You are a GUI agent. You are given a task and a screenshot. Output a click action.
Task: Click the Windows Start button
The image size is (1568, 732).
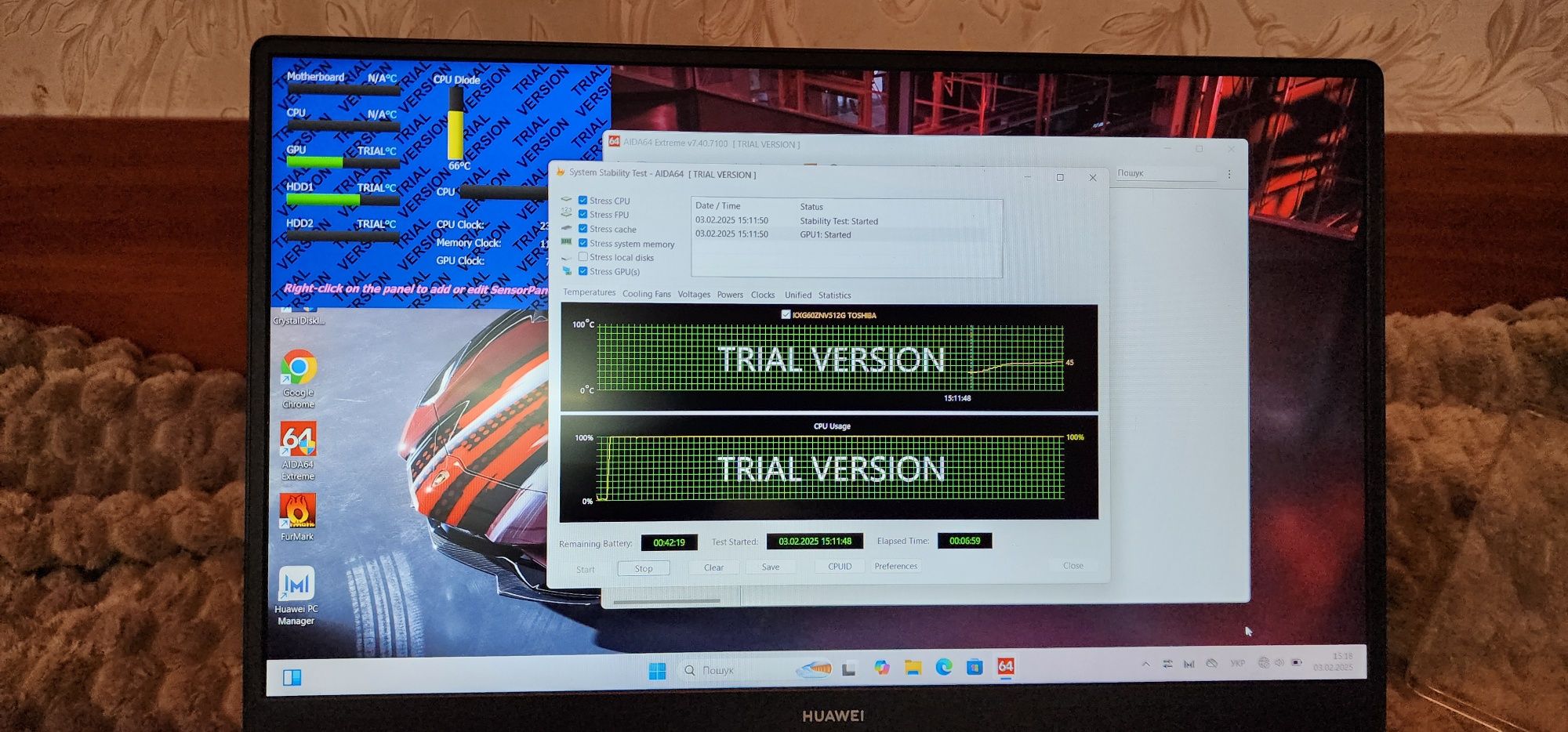tap(657, 671)
